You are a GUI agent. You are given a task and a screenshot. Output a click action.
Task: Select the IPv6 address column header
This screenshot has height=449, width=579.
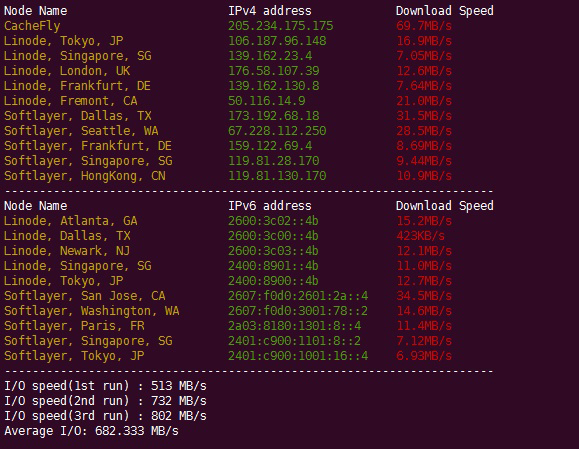click(270, 206)
